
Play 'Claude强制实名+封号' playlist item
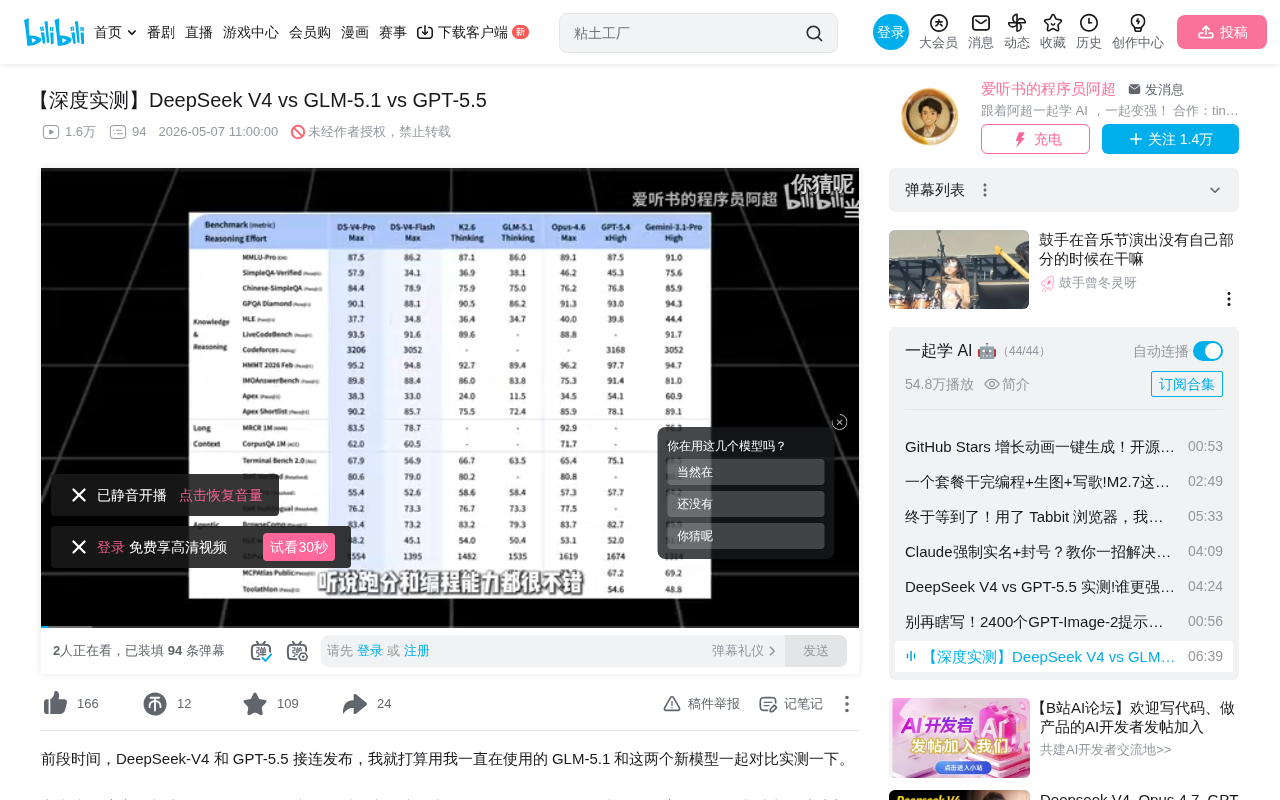click(x=1064, y=551)
